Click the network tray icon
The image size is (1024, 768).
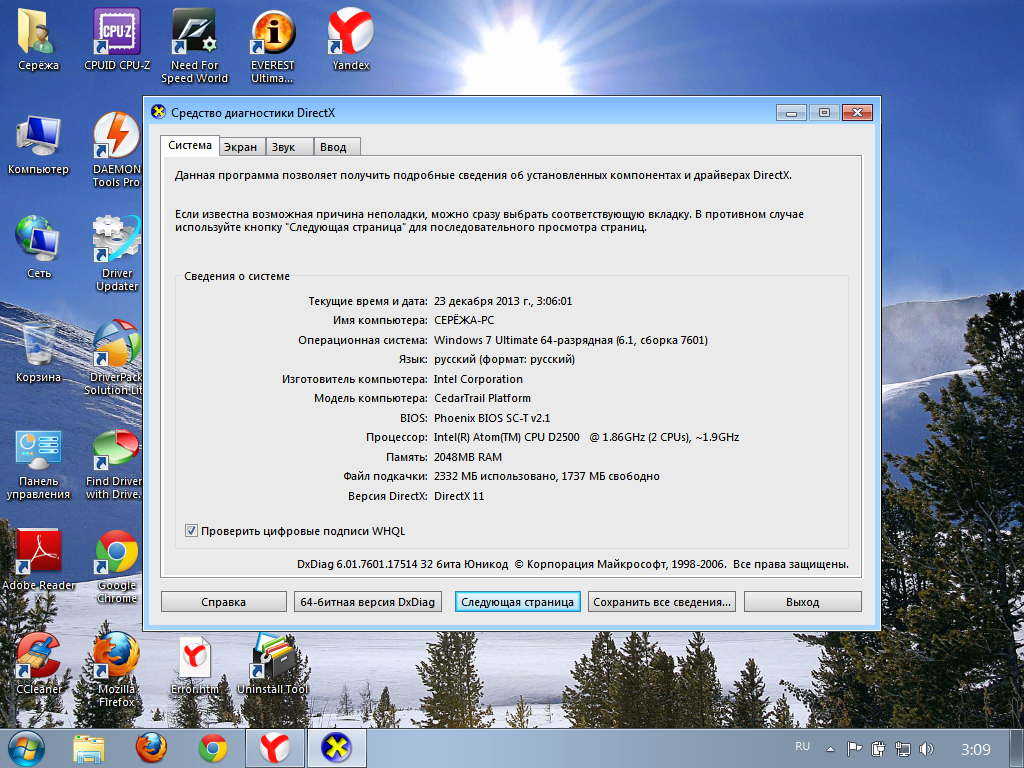902,749
